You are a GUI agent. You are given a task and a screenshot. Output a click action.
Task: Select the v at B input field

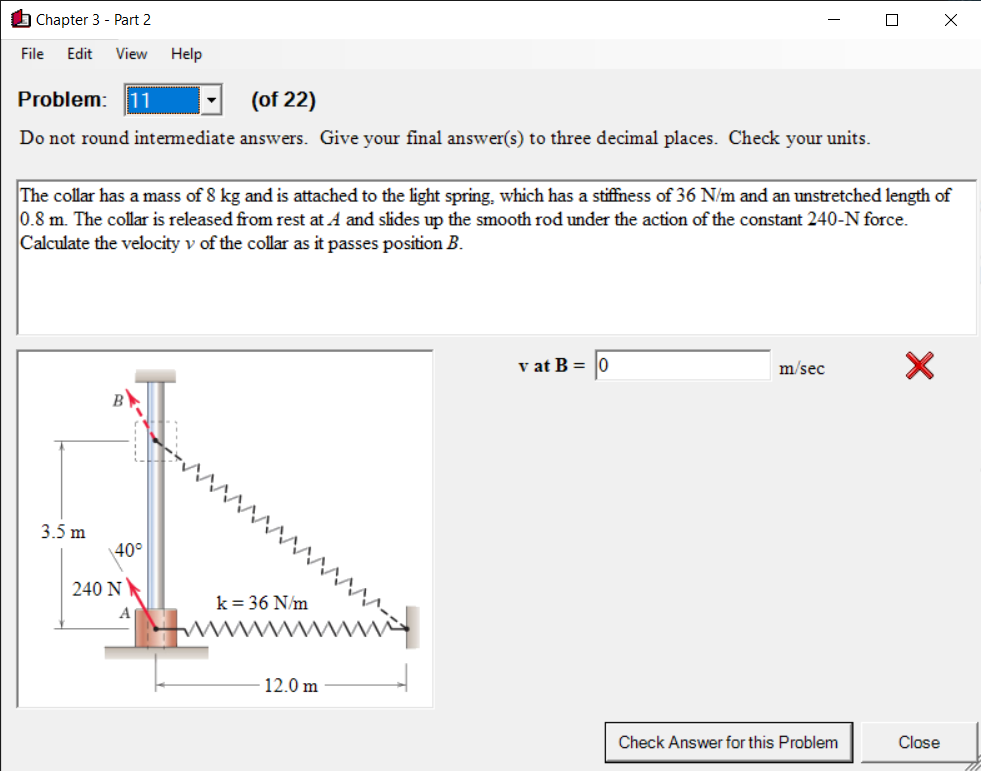(x=683, y=365)
